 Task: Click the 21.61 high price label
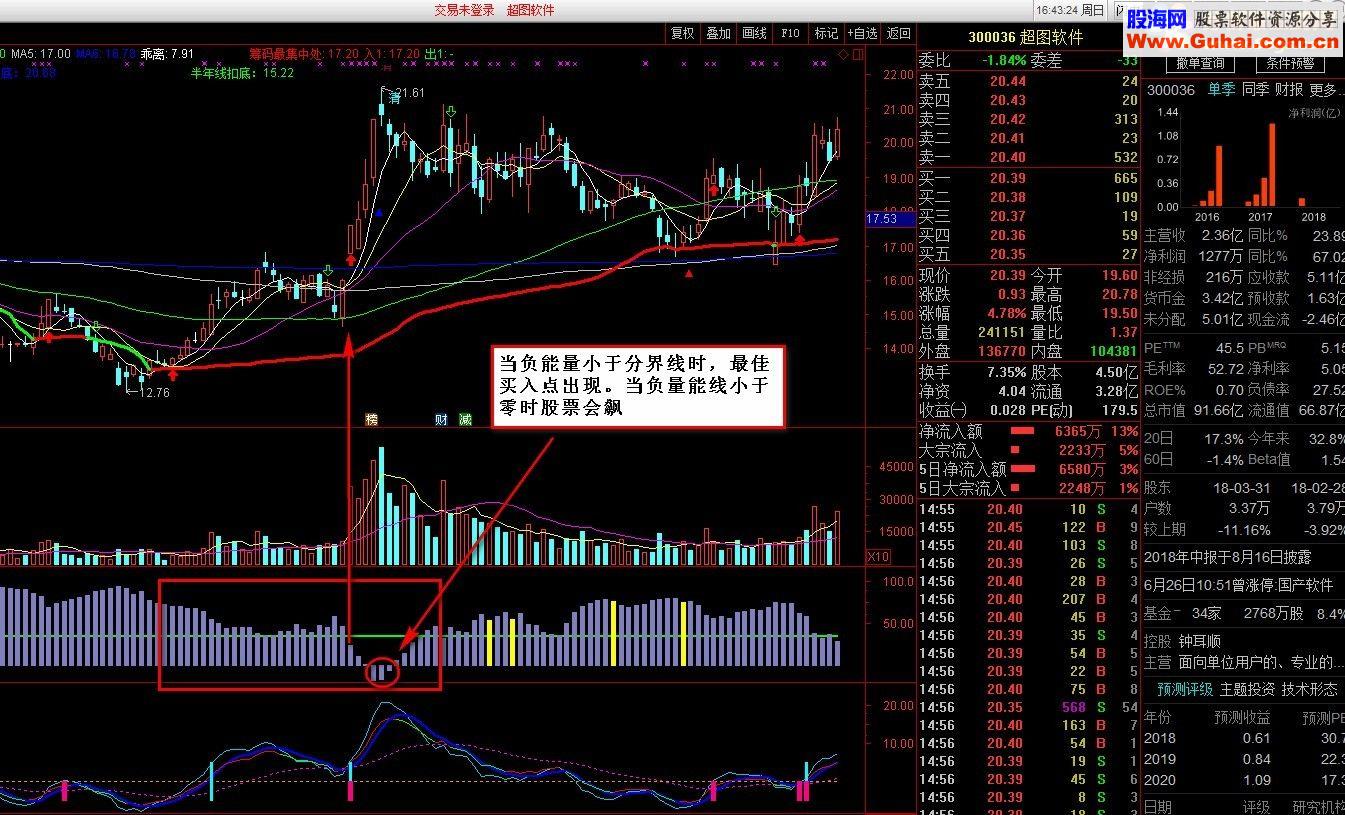click(x=411, y=93)
